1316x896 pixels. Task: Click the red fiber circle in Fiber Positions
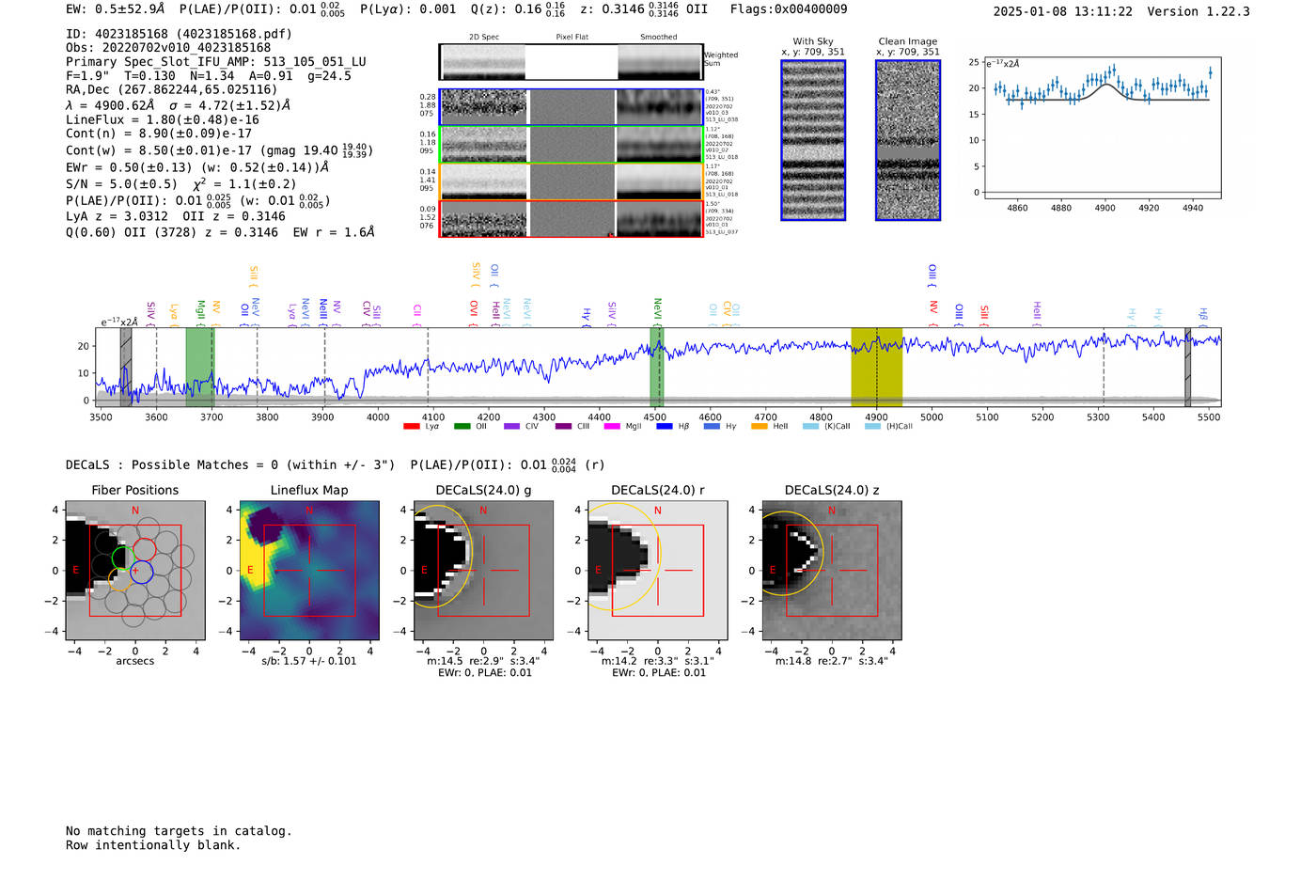(x=145, y=549)
